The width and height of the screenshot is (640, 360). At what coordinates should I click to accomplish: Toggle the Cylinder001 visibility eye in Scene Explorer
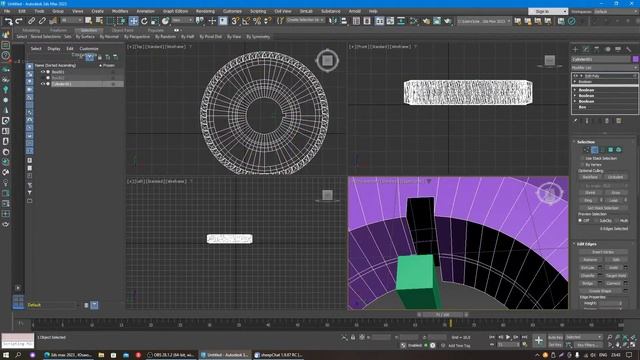(42, 84)
